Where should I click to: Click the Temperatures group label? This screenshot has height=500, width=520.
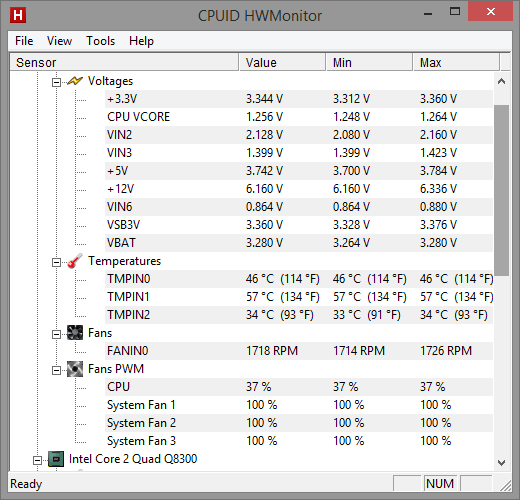click(124, 261)
